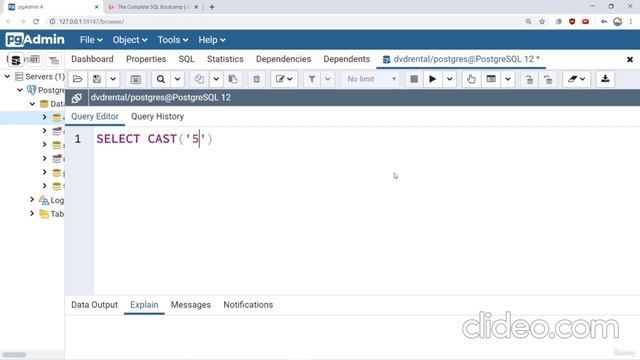Open save options dropdown arrow

[x=113, y=79]
